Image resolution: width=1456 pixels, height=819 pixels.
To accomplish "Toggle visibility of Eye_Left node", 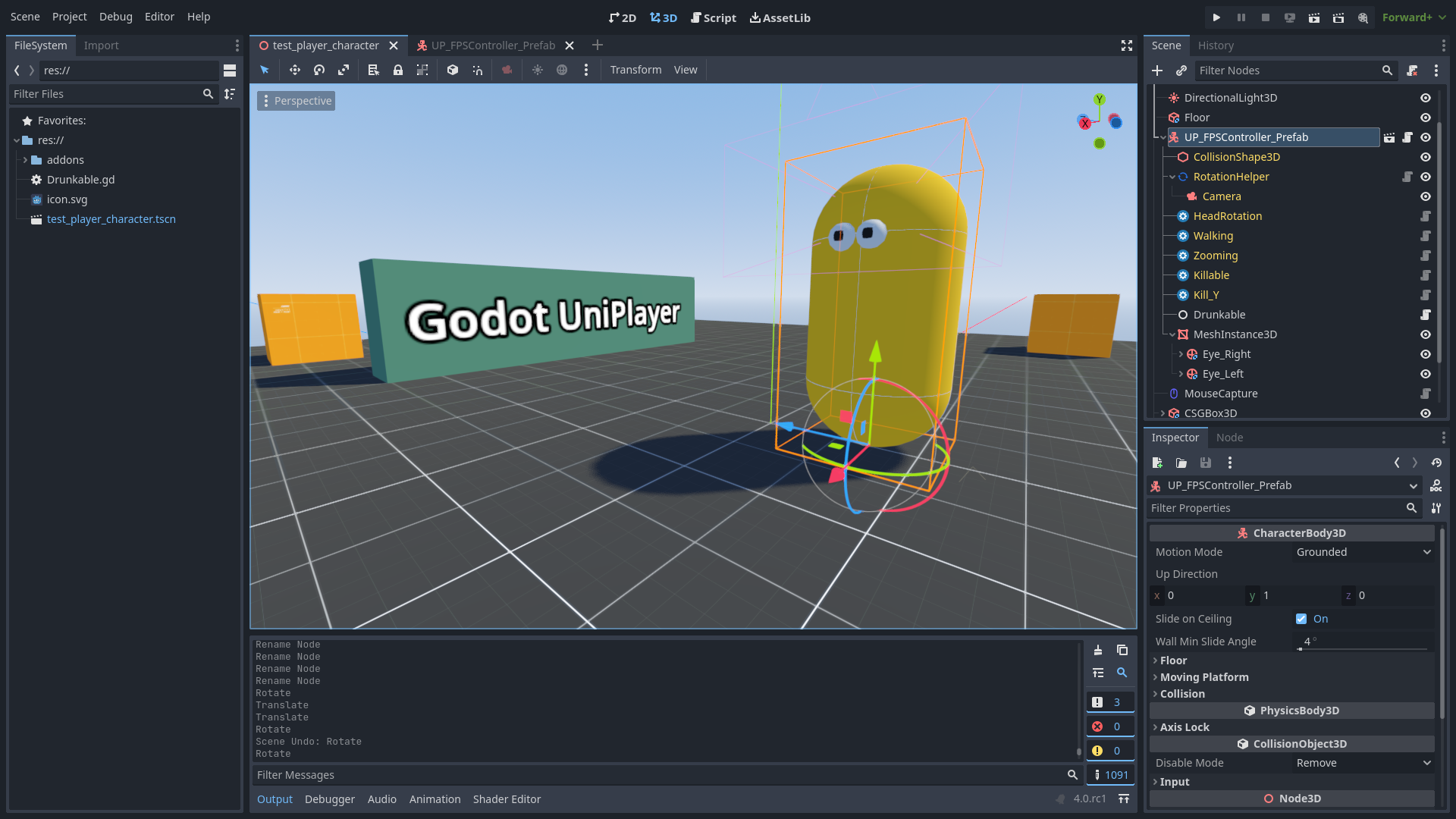I will 1426,374.
